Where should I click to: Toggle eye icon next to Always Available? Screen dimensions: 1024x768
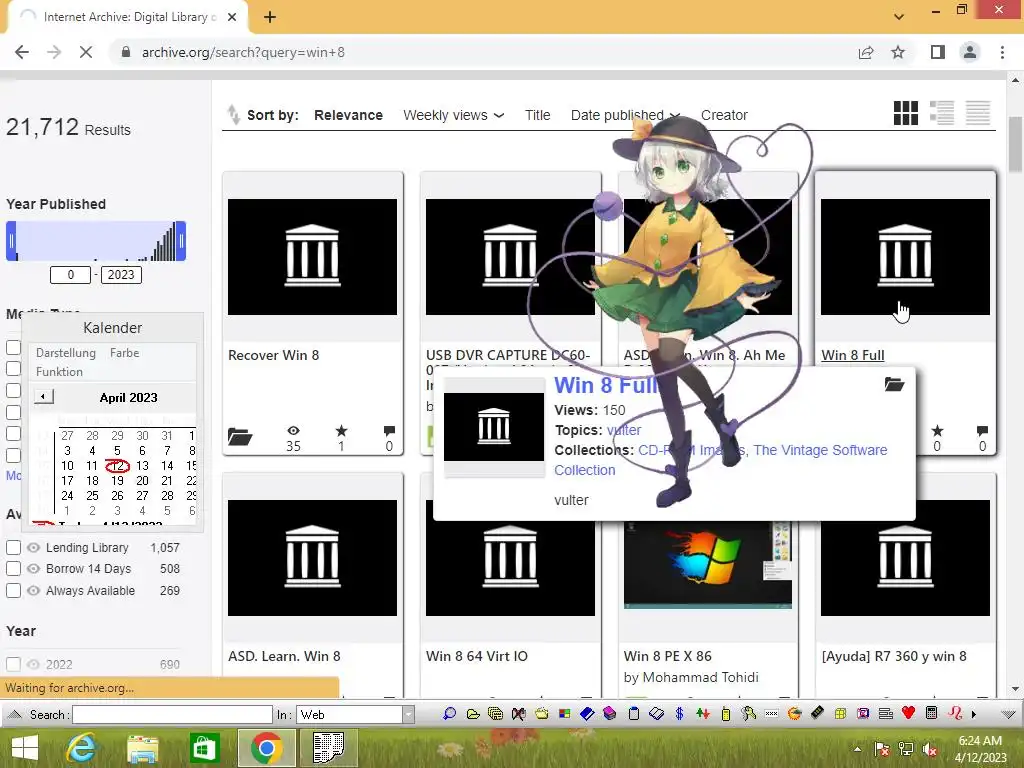[x=33, y=590]
